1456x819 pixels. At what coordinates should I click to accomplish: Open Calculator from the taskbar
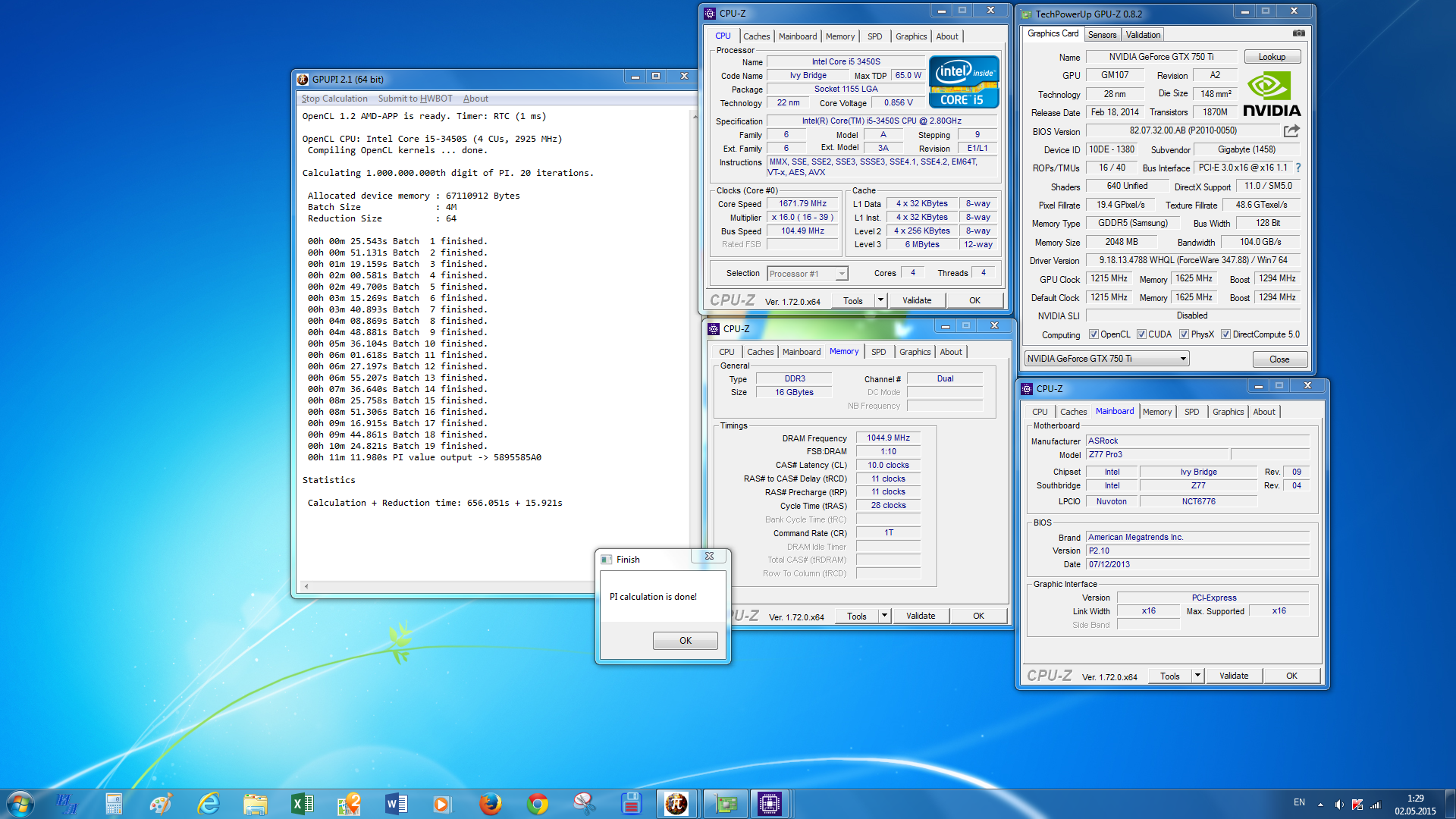coord(114,804)
